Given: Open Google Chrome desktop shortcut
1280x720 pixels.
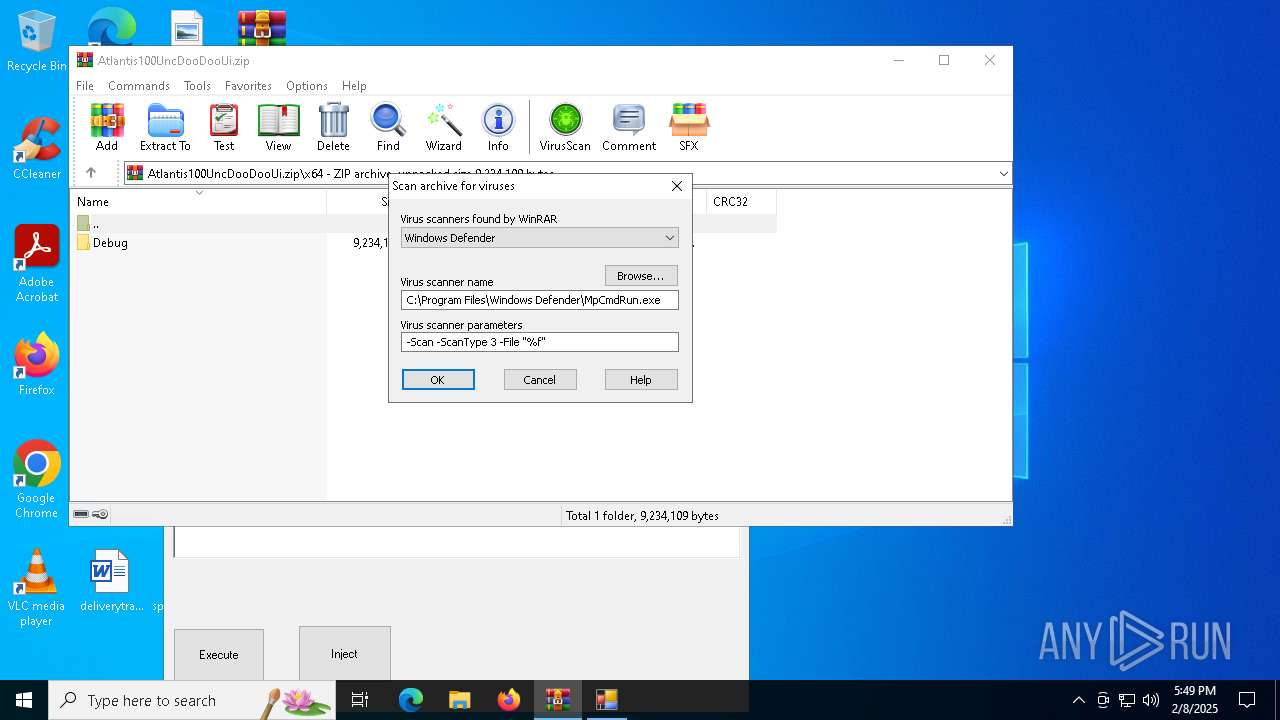Looking at the screenshot, I should click(x=37, y=480).
